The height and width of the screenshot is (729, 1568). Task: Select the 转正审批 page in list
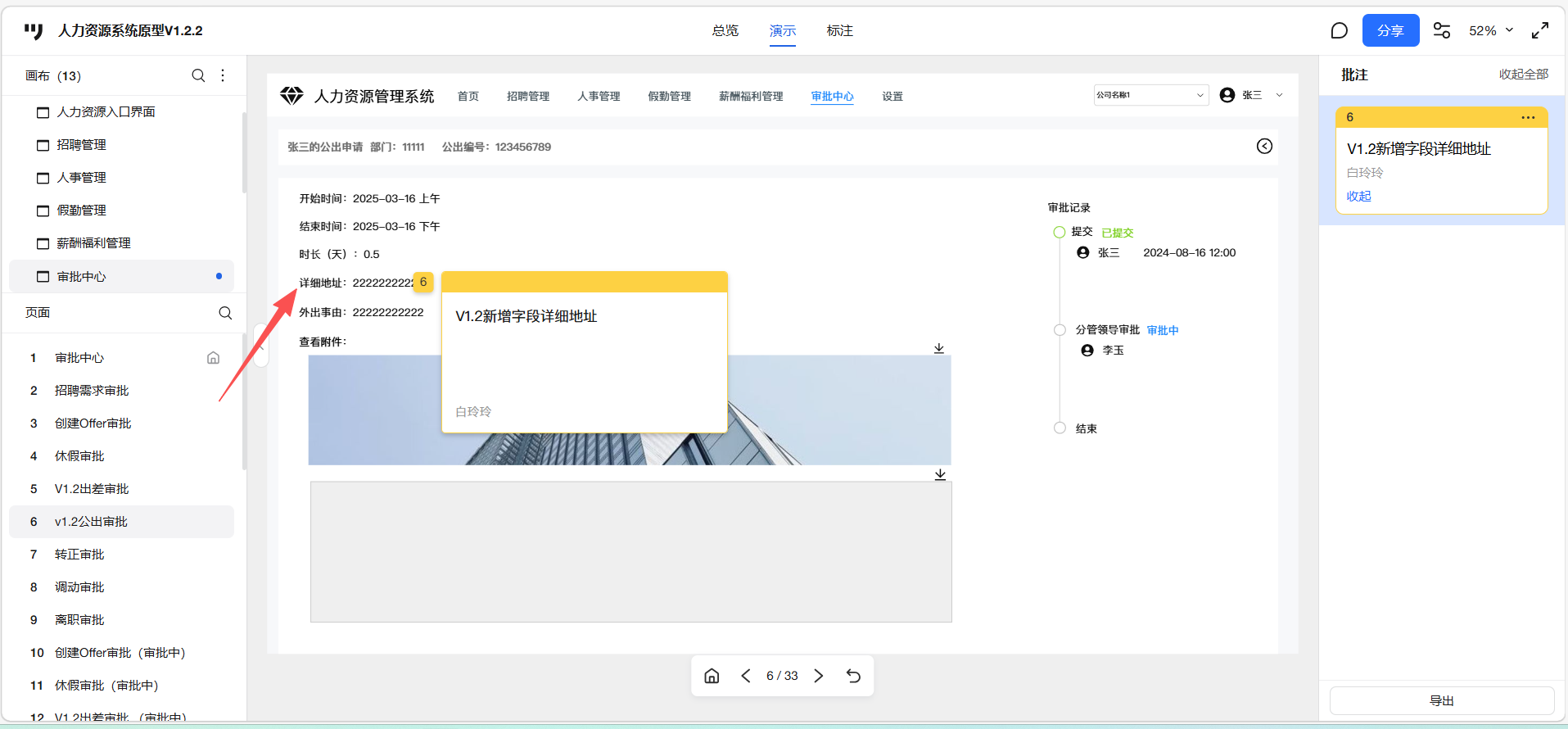(x=79, y=555)
